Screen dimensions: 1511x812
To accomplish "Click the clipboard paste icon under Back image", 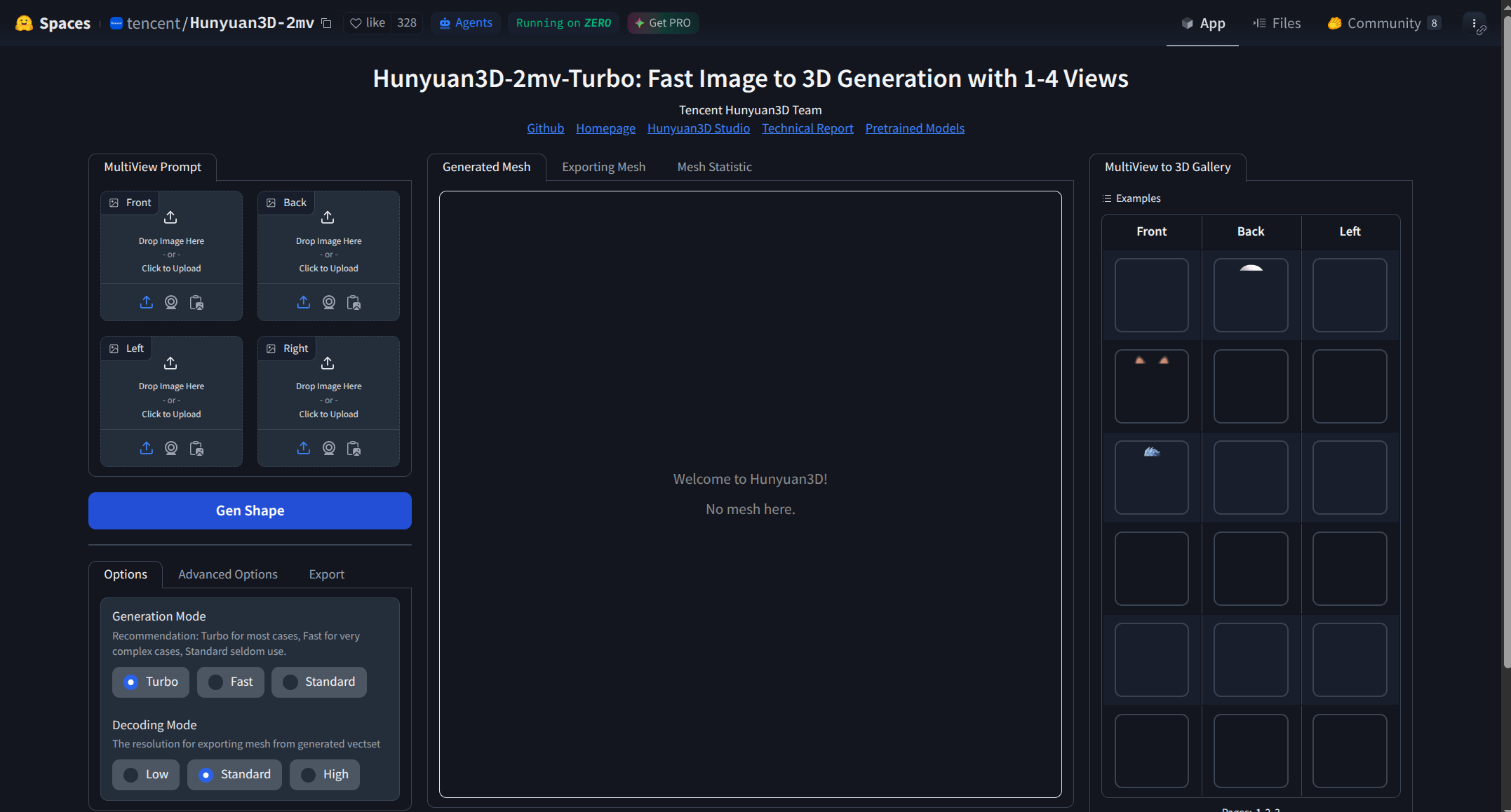I will [x=354, y=302].
